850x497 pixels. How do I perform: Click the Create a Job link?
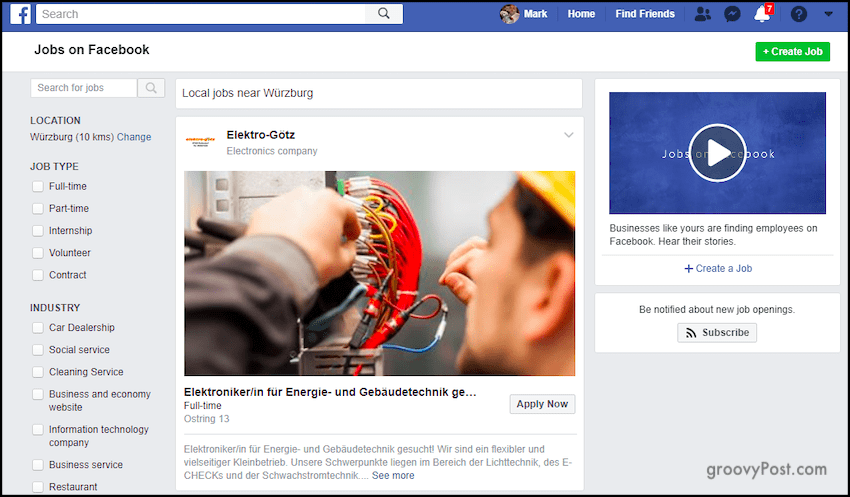718,268
